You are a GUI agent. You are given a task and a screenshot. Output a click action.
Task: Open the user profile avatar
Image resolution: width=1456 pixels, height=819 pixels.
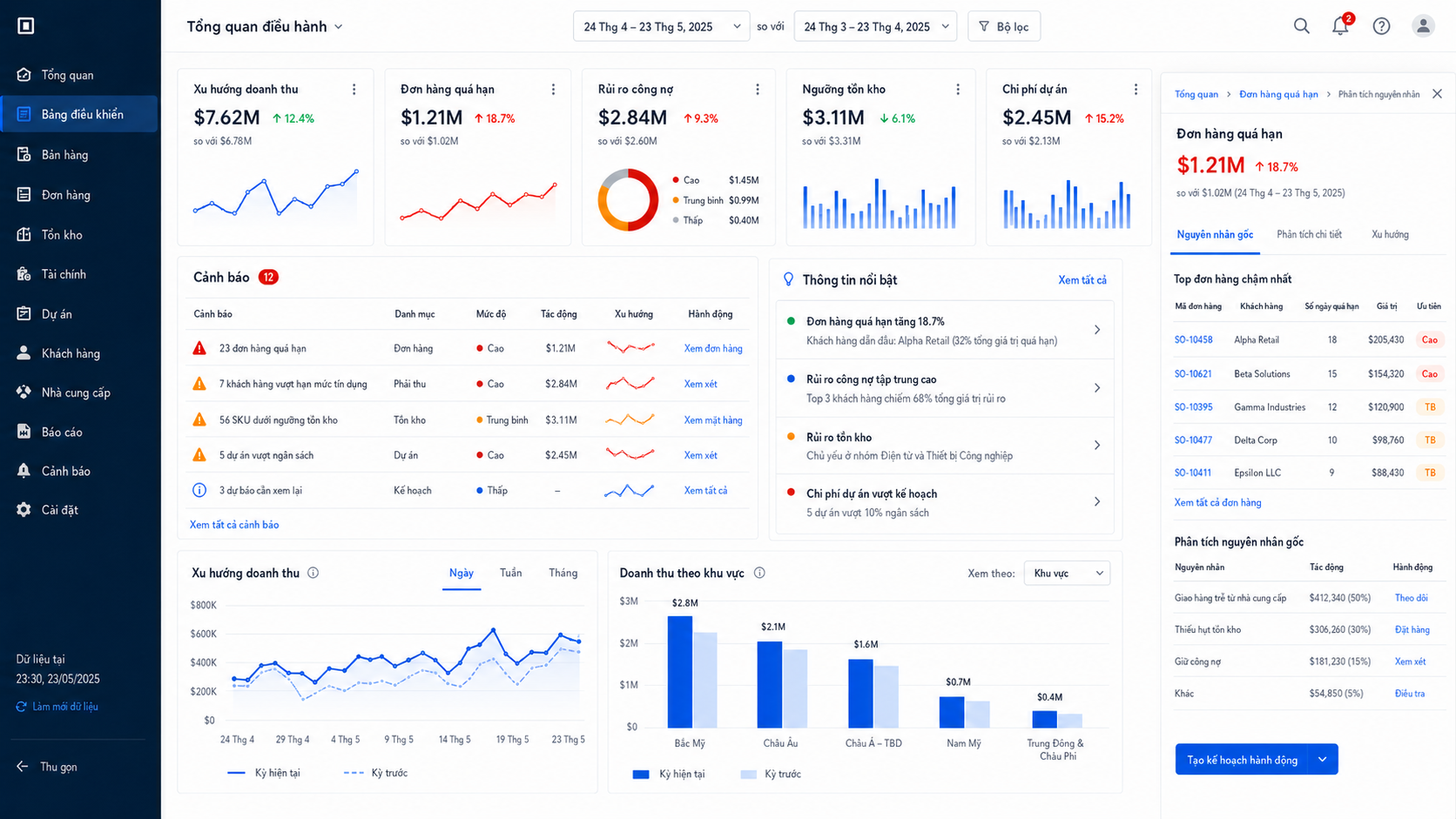click(1423, 26)
